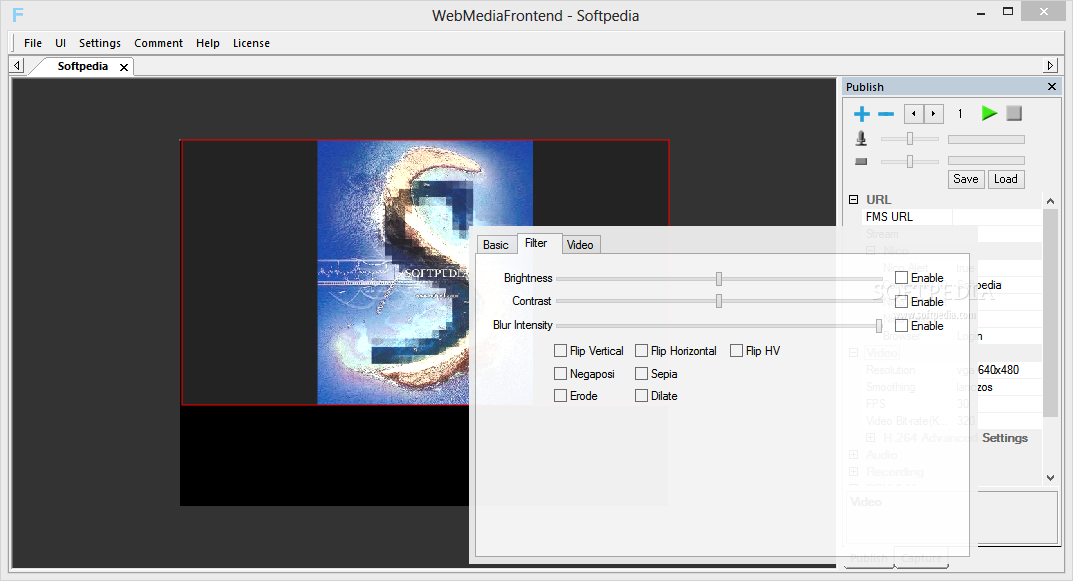Enable the Brightness filter checkbox
The height and width of the screenshot is (581, 1073).
(x=901, y=277)
